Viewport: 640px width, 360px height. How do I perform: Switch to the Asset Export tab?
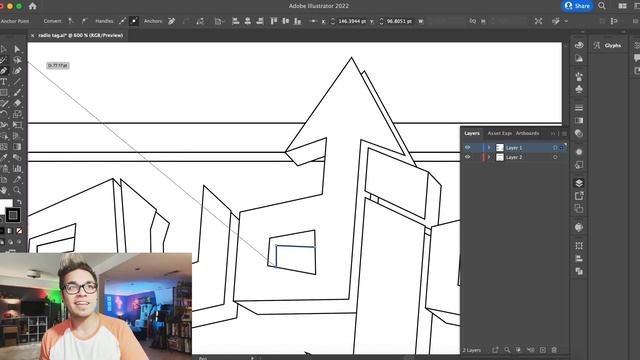click(500, 133)
